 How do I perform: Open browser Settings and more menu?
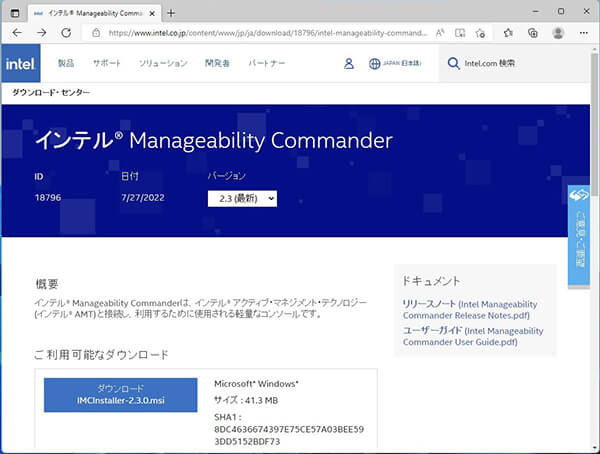584,33
